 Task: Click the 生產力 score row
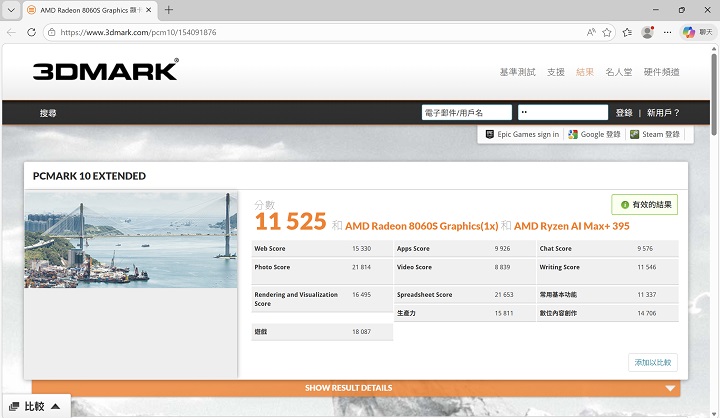pos(465,313)
